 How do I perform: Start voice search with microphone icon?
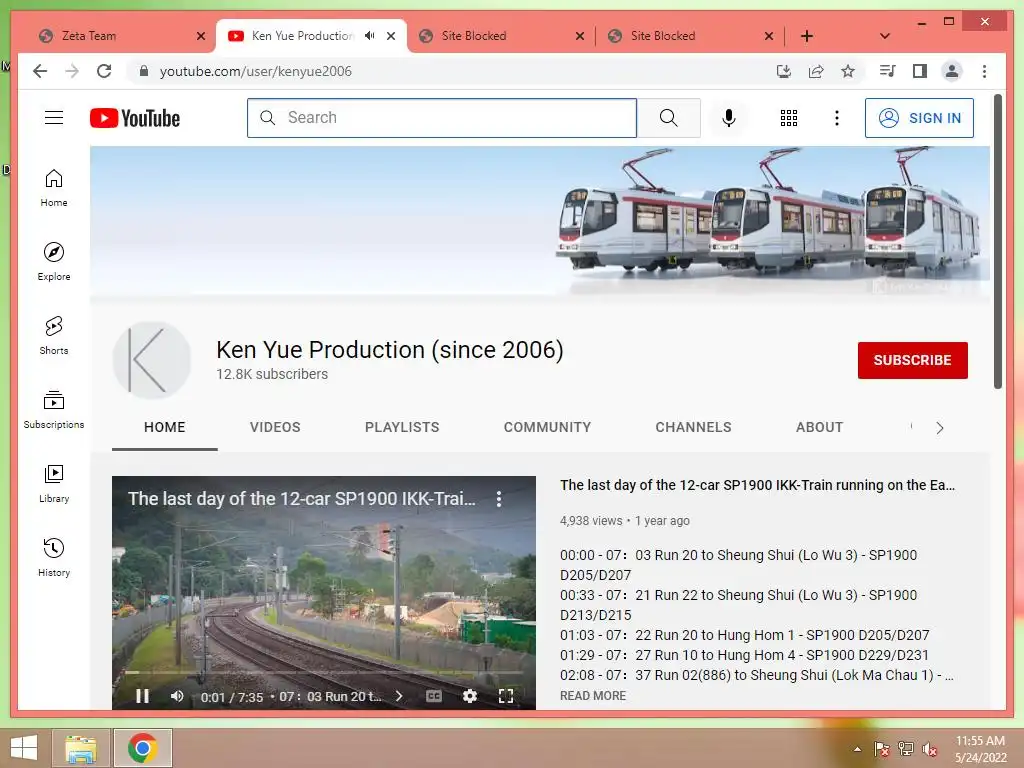(729, 118)
